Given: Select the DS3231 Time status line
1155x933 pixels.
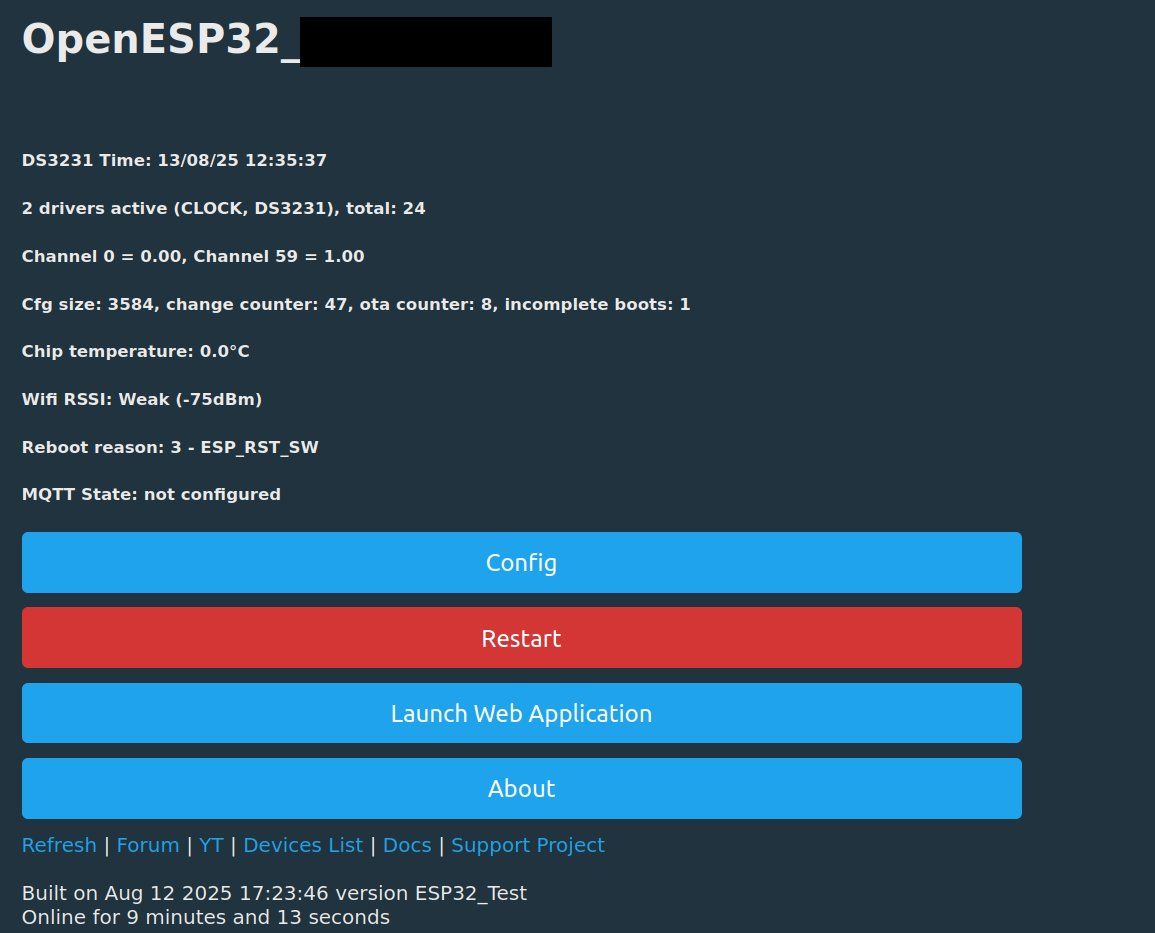Looking at the screenshot, I should [175, 160].
